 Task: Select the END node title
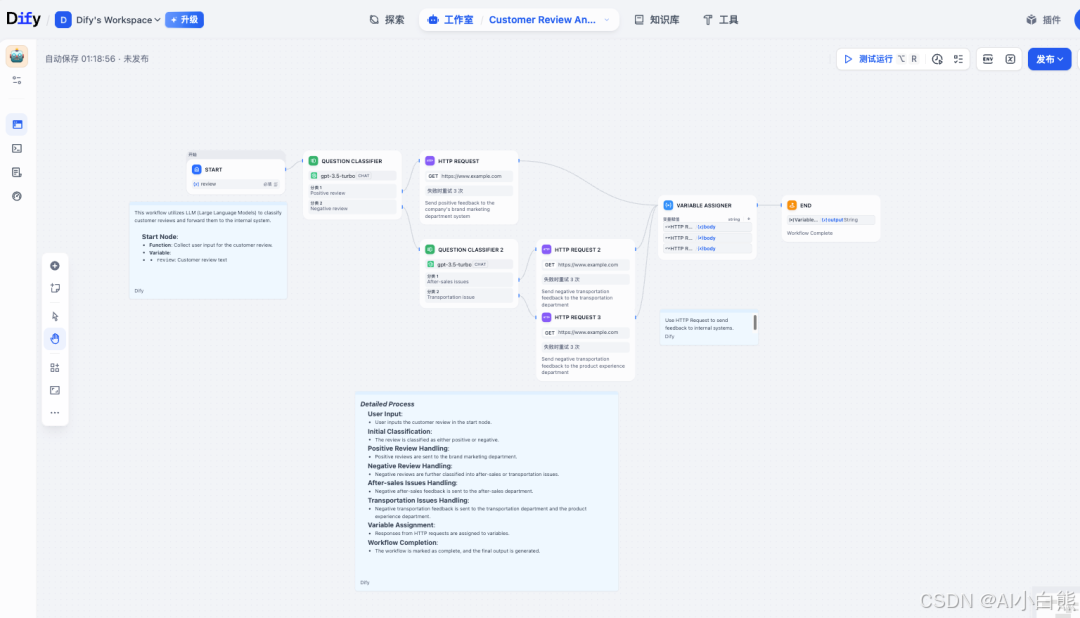tap(806, 205)
